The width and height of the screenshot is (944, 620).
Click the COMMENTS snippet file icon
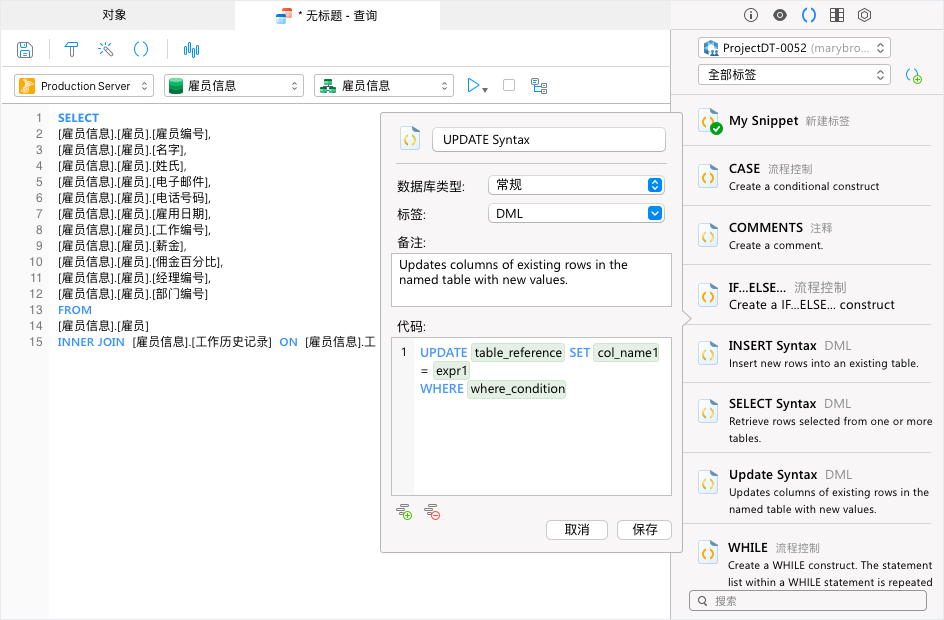coord(709,236)
